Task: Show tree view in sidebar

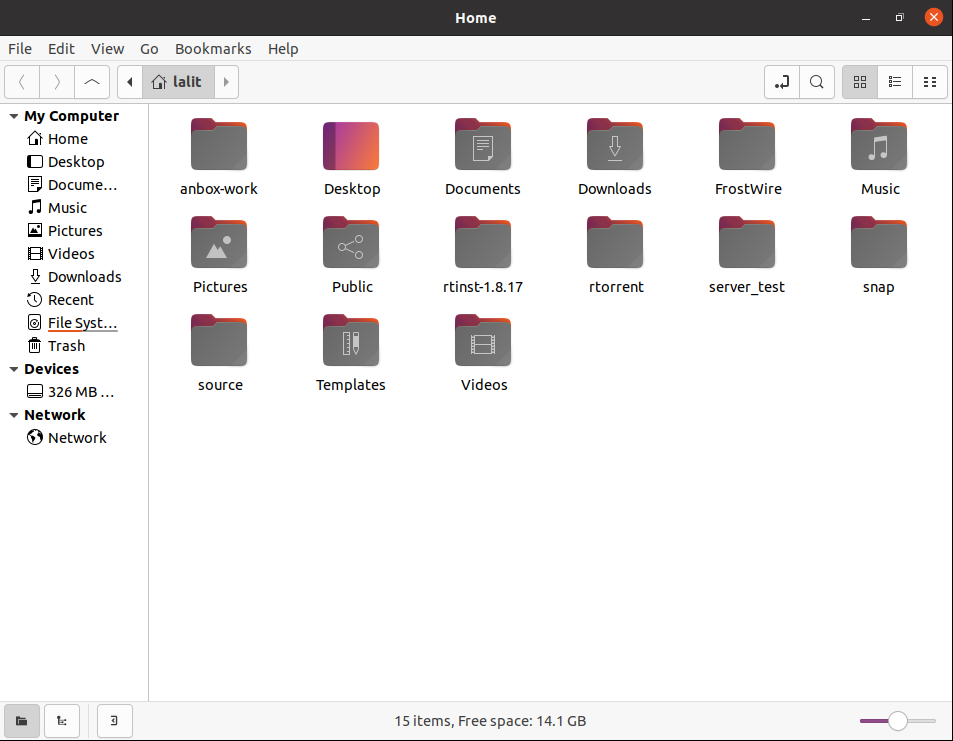Action: (x=62, y=720)
